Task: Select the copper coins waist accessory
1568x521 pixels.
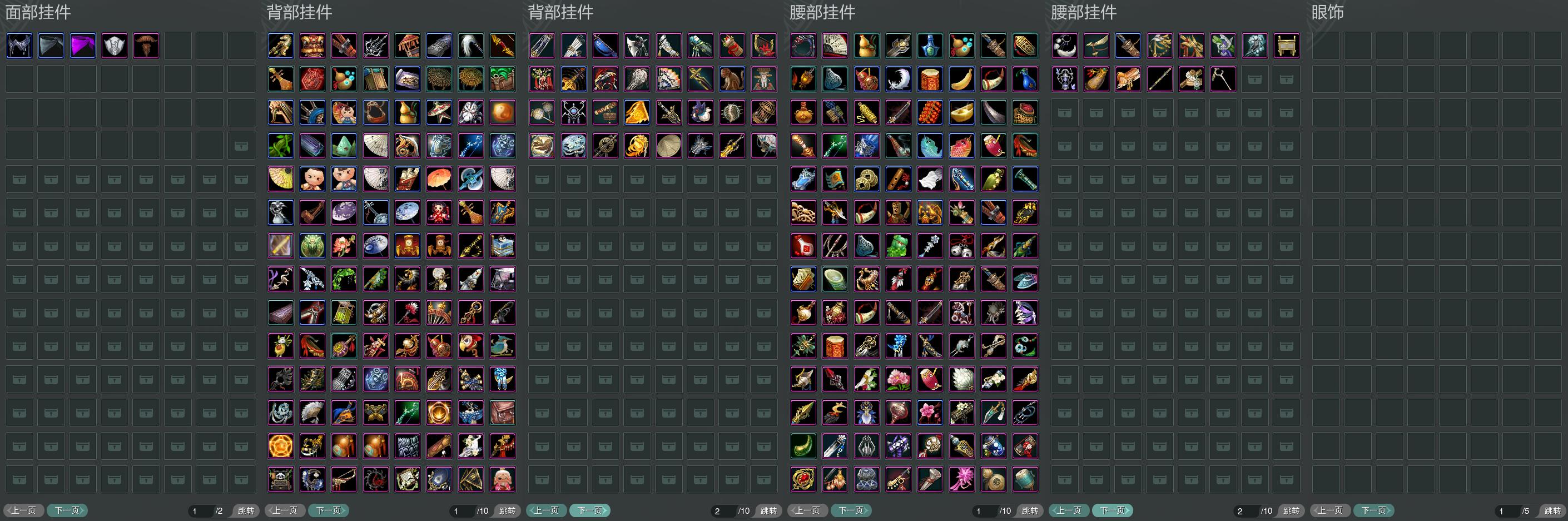Action: coord(867,180)
